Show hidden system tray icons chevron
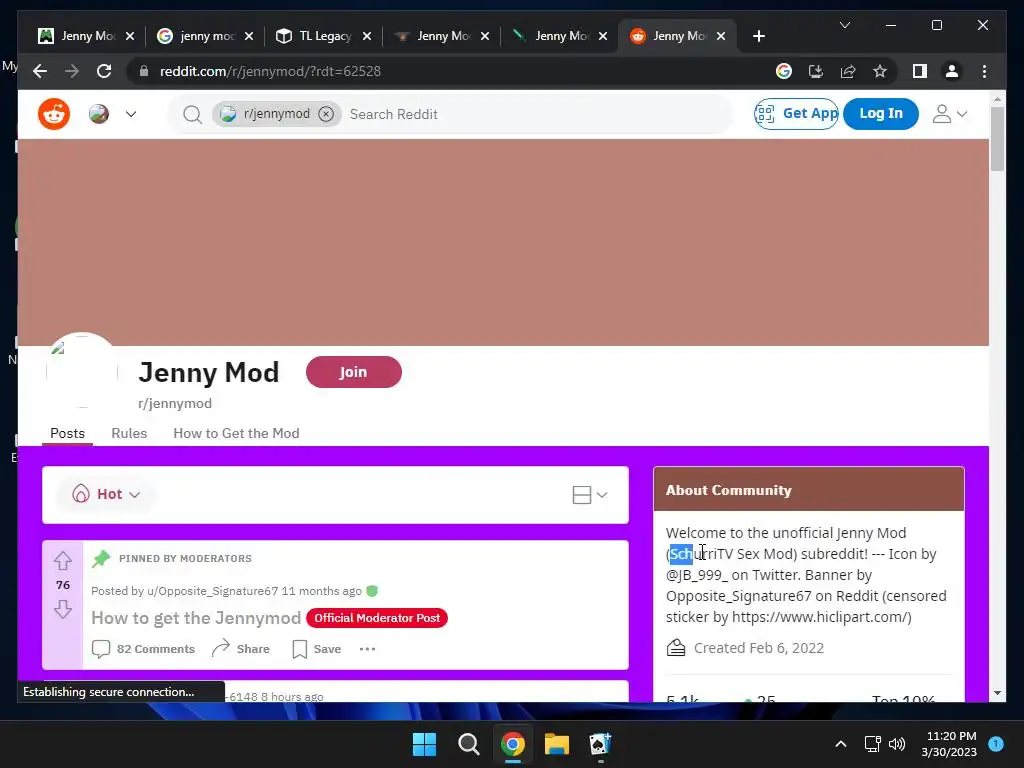The width and height of the screenshot is (1024, 768). [x=841, y=744]
